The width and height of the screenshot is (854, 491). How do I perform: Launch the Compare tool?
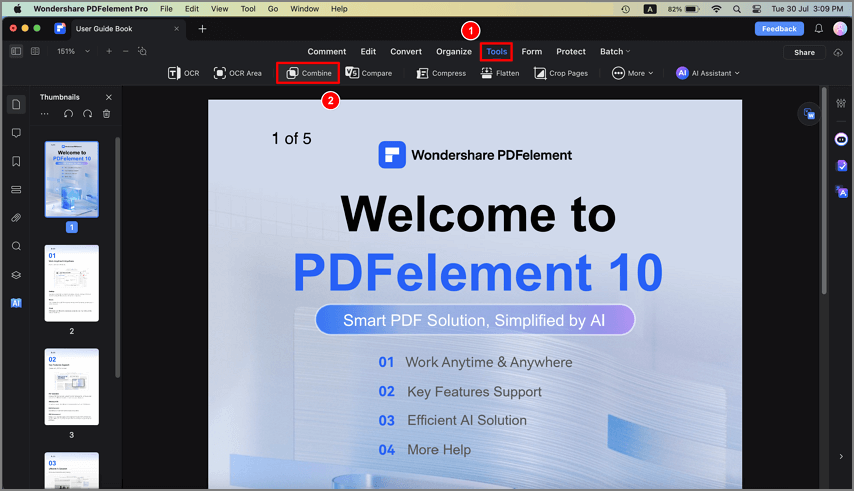click(x=369, y=73)
